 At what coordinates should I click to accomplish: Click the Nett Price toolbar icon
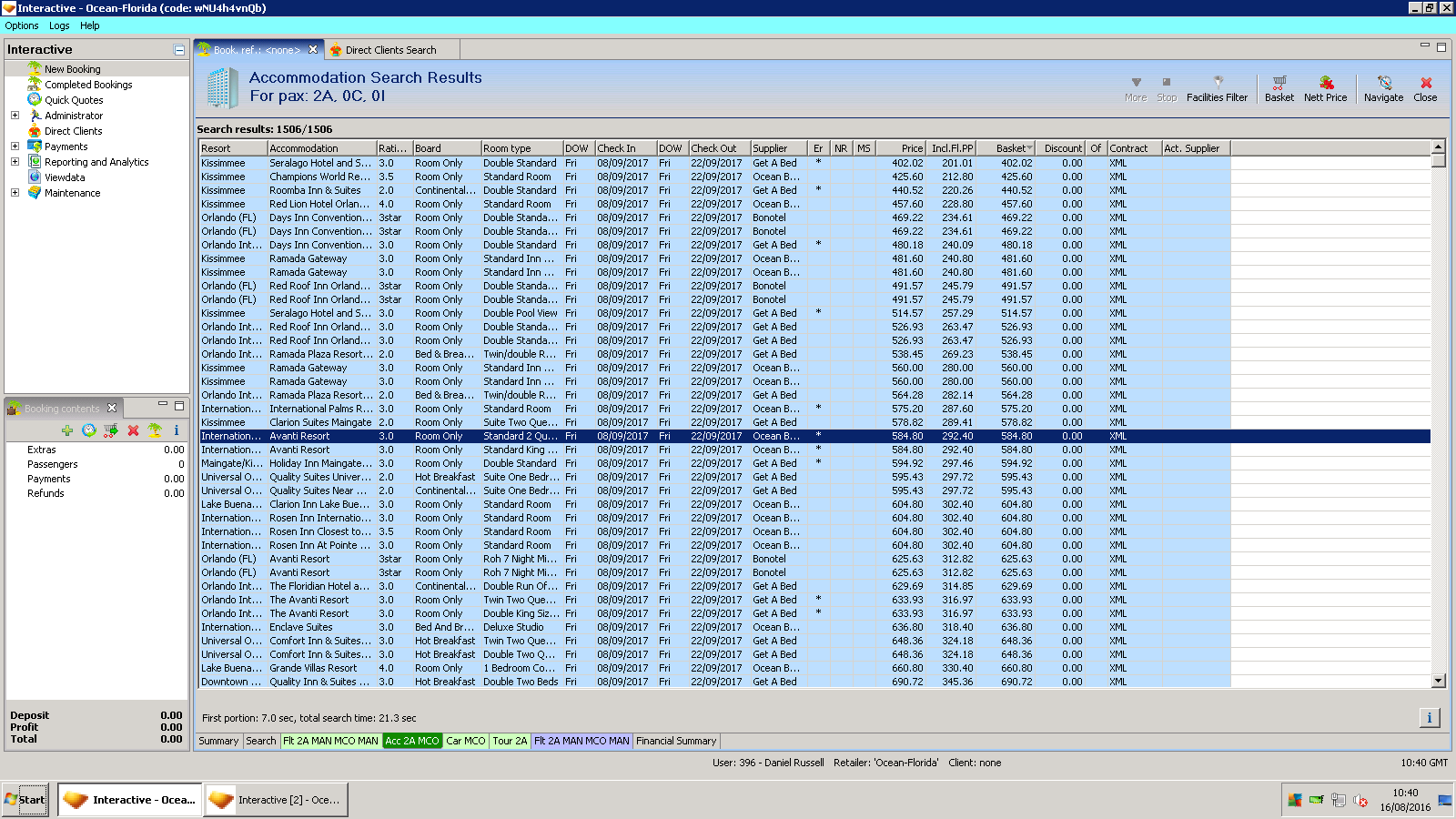[1325, 88]
